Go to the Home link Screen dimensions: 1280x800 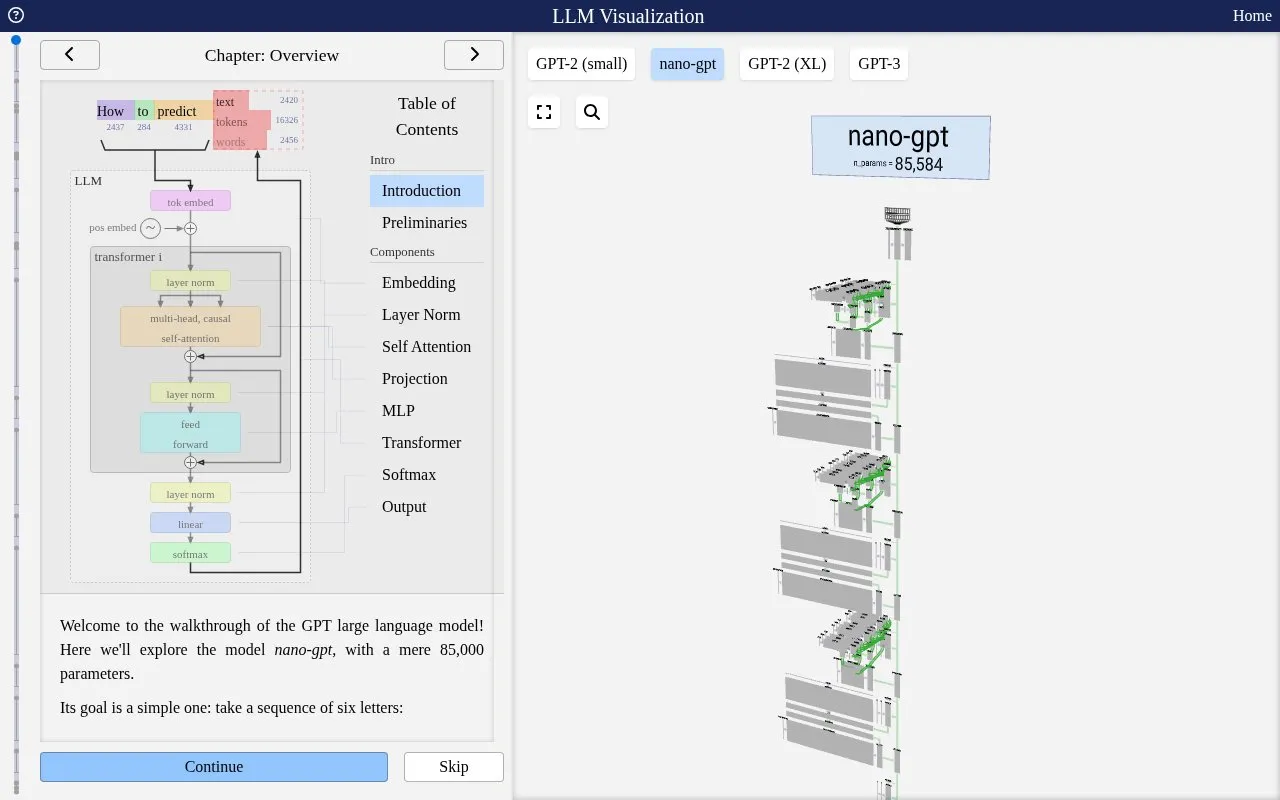(x=1252, y=15)
